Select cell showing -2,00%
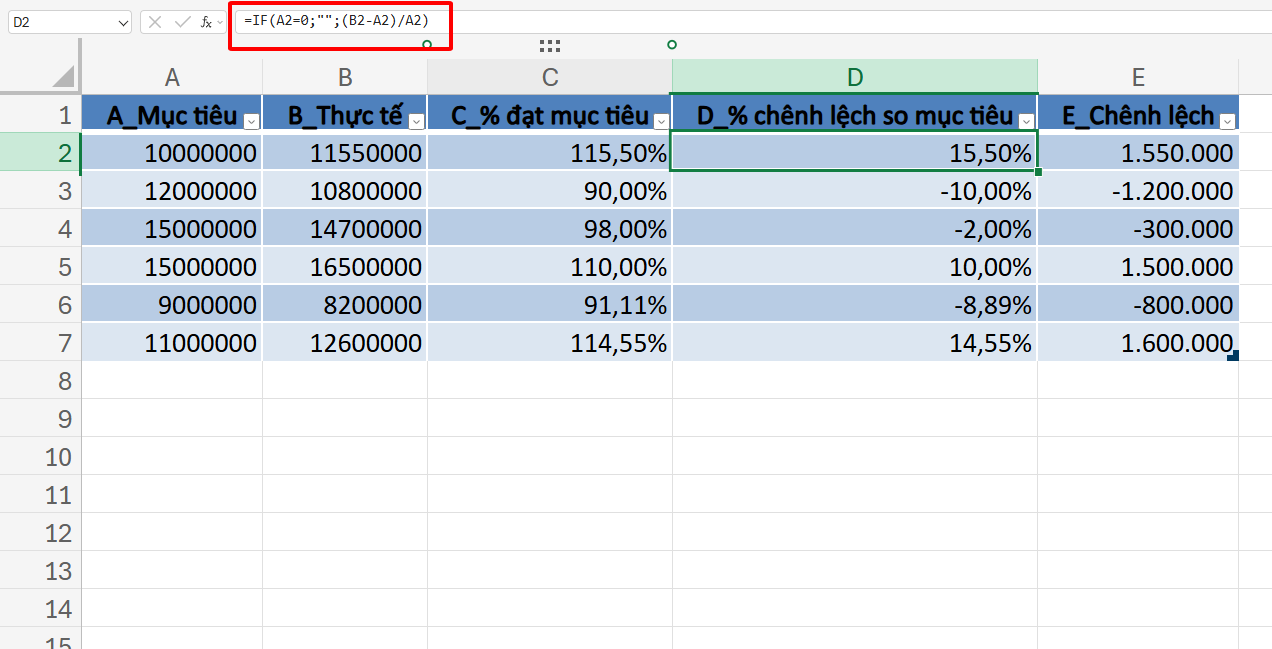This screenshot has width=1272, height=649. tap(855, 228)
